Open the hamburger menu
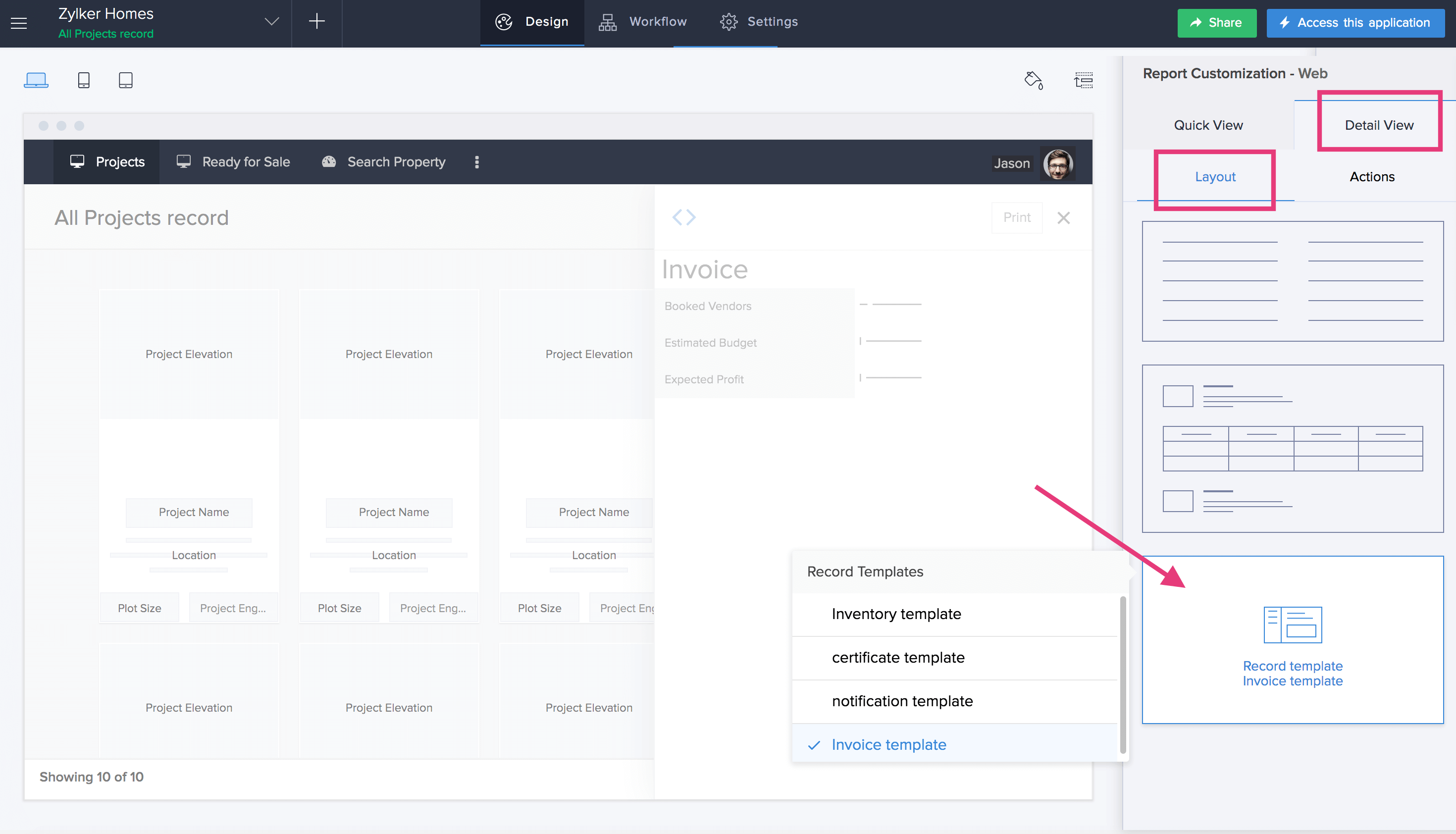 coord(19,23)
